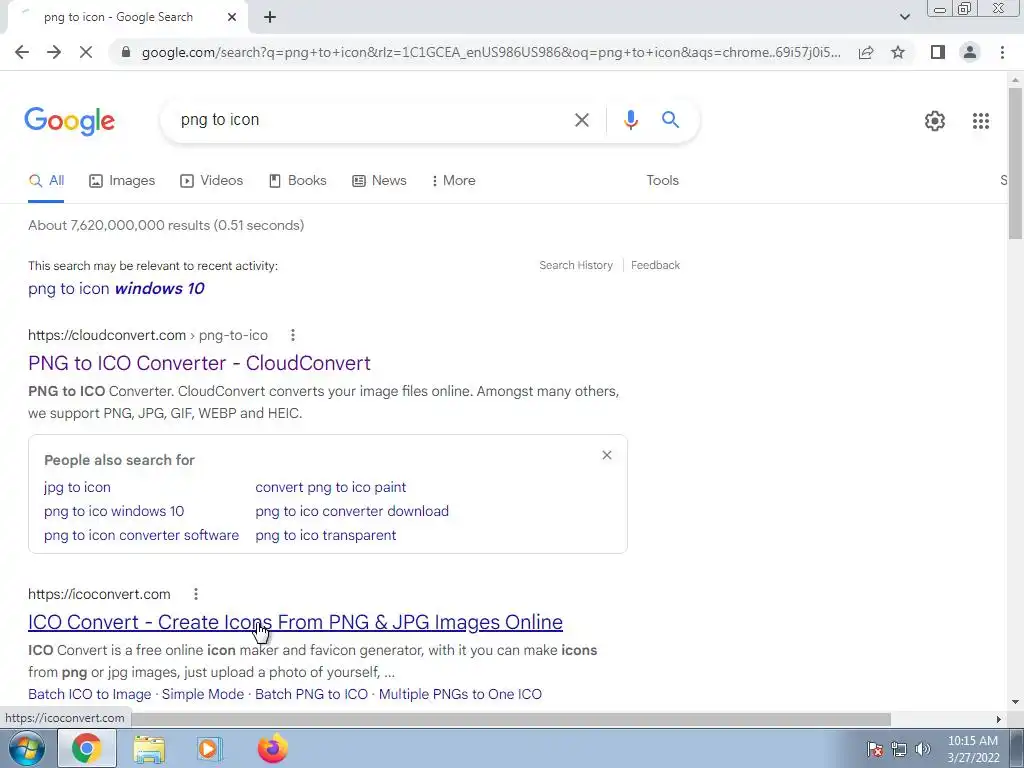Screen dimensions: 1024x768
Task: Open Google settings gear
Action: click(935, 121)
